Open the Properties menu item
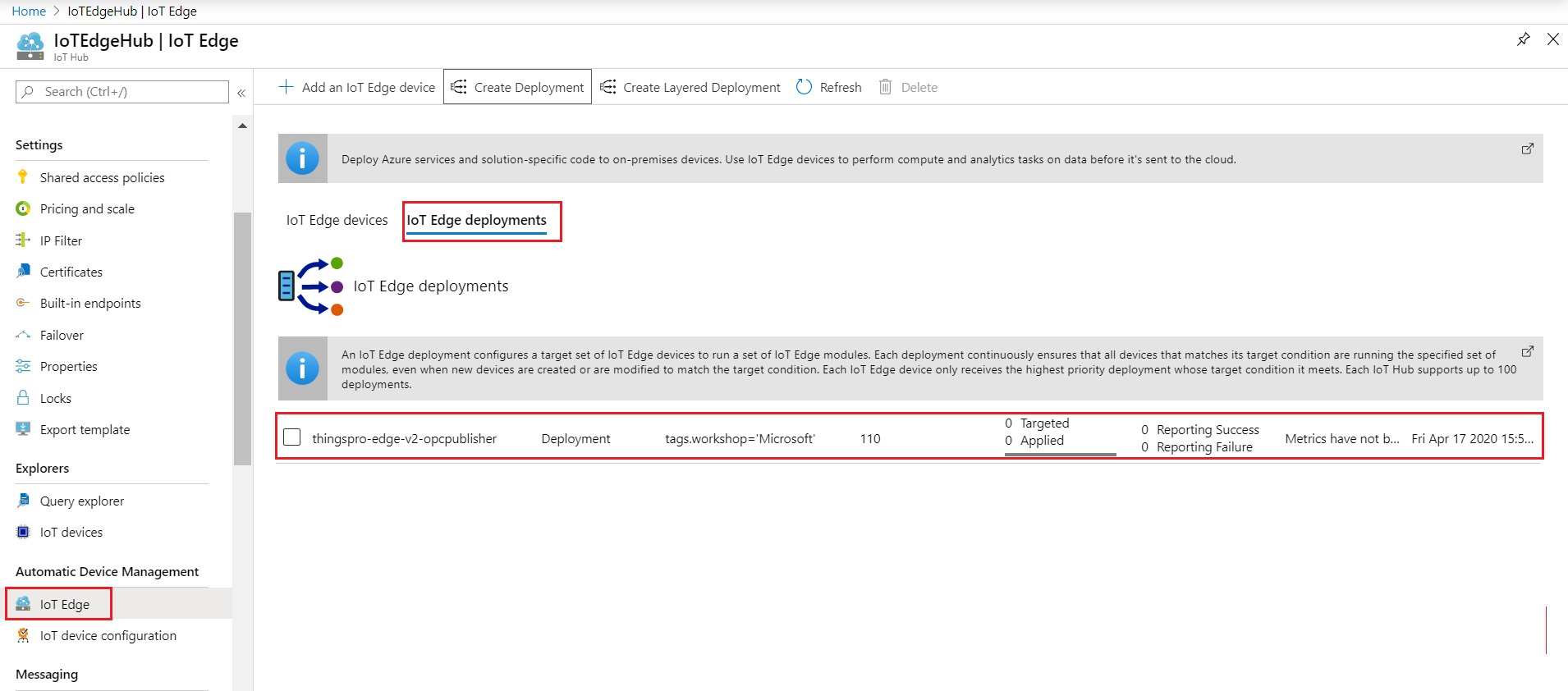The height and width of the screenshot is (691, 1568). [68, 366]
